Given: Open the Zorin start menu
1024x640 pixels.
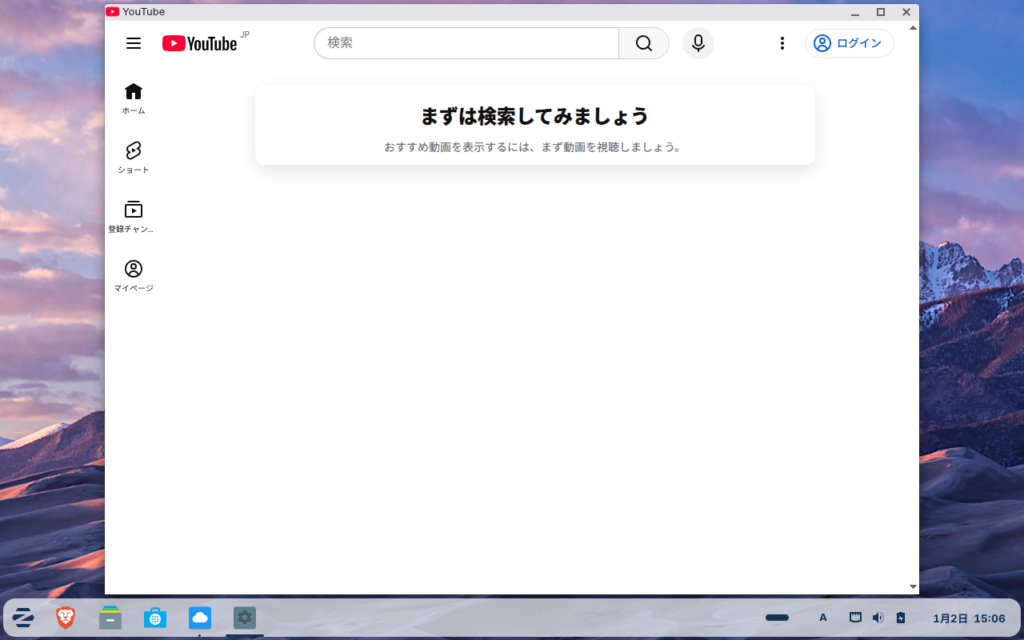Looking at the screenshot, I should (23, 617).
